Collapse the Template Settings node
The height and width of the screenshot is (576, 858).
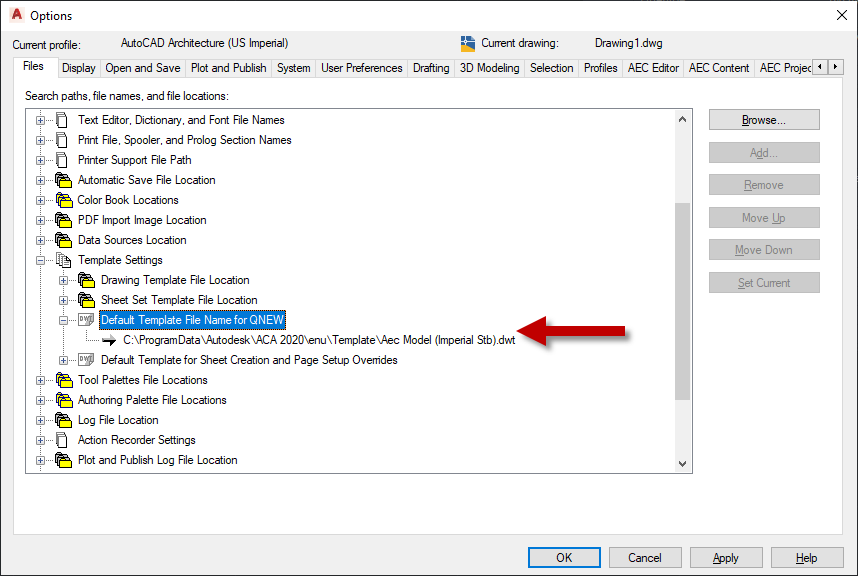pyautogui.click(x=40, y=260)
